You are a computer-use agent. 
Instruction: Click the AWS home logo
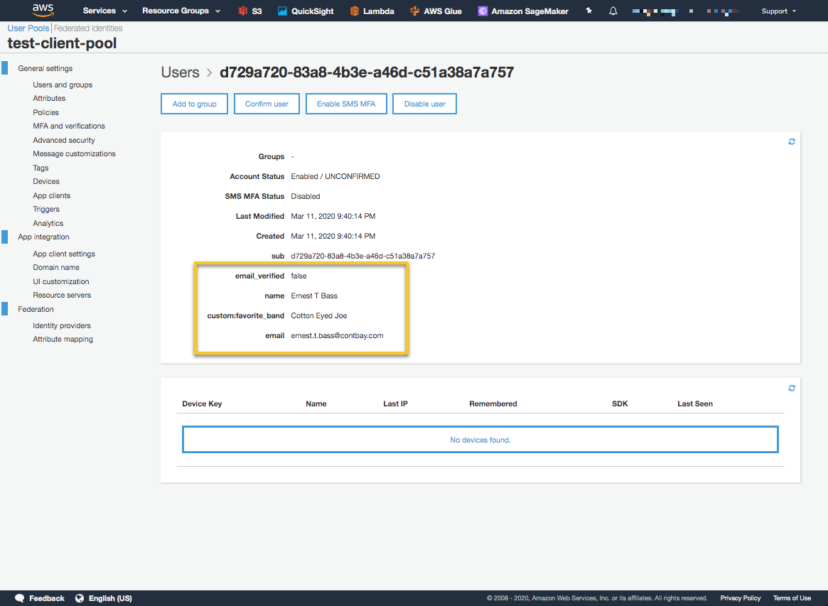tap(38, 11)
